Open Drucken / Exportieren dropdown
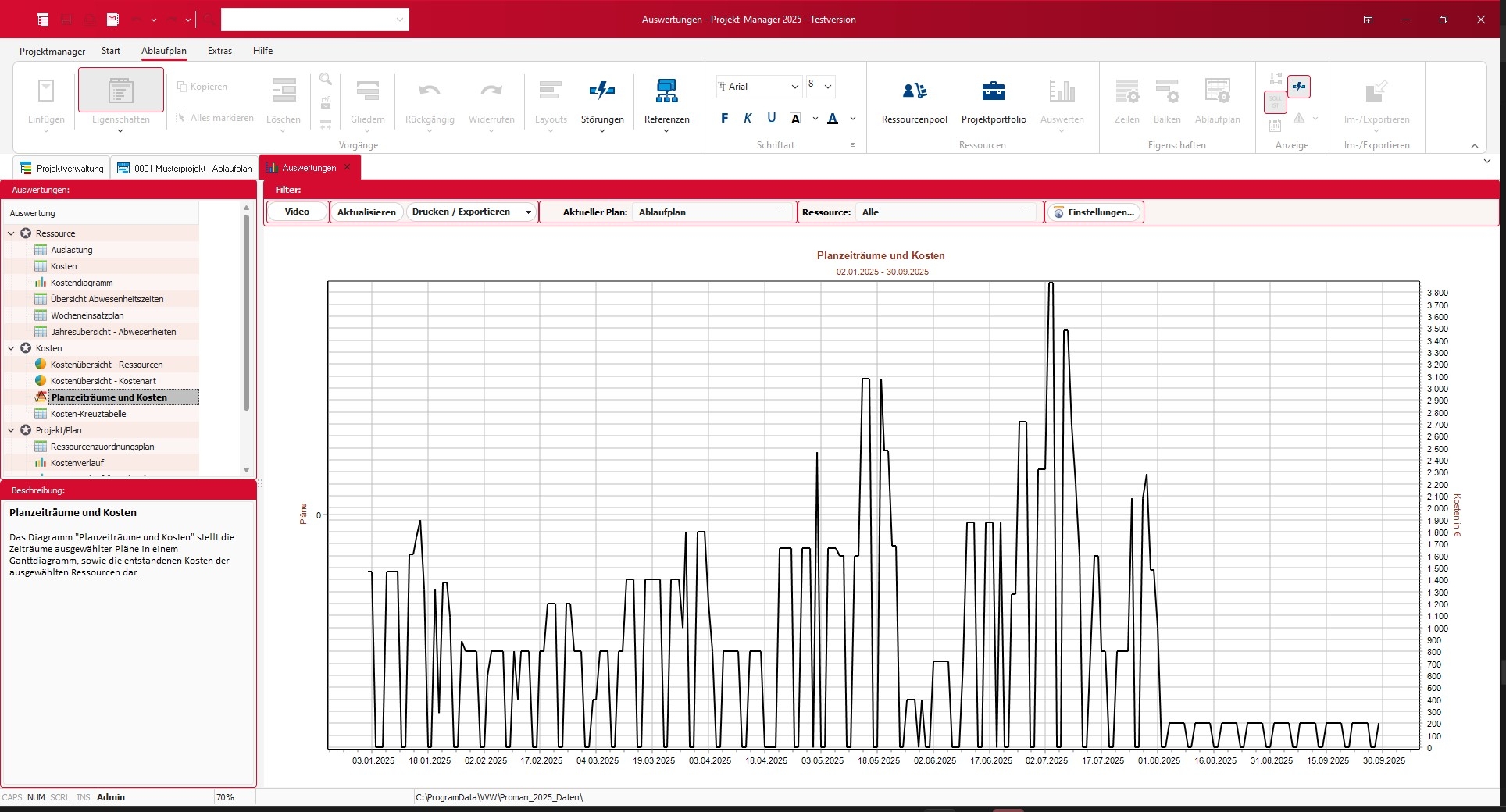1506x812 pixels. [528, 212]
